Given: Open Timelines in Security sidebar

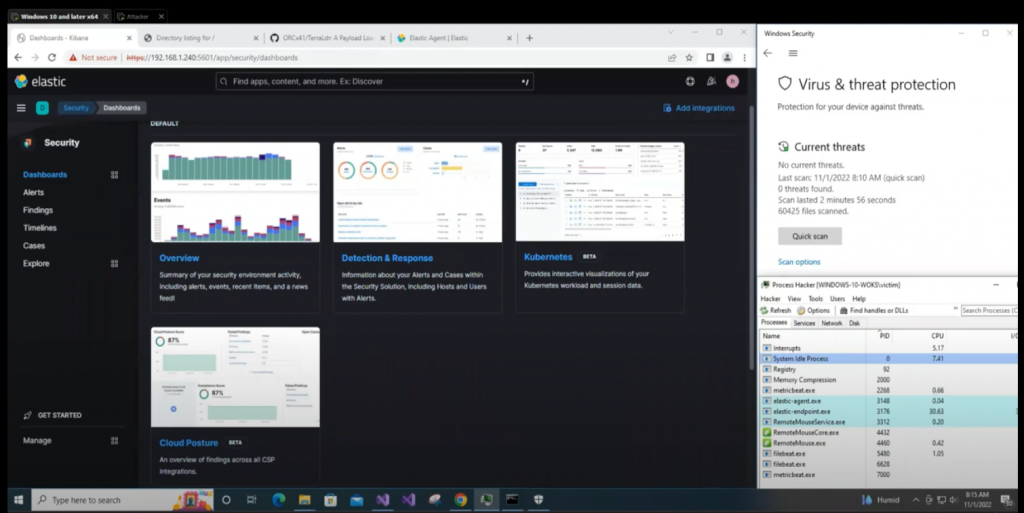Looking at the screenshot, I should point(40,228).
